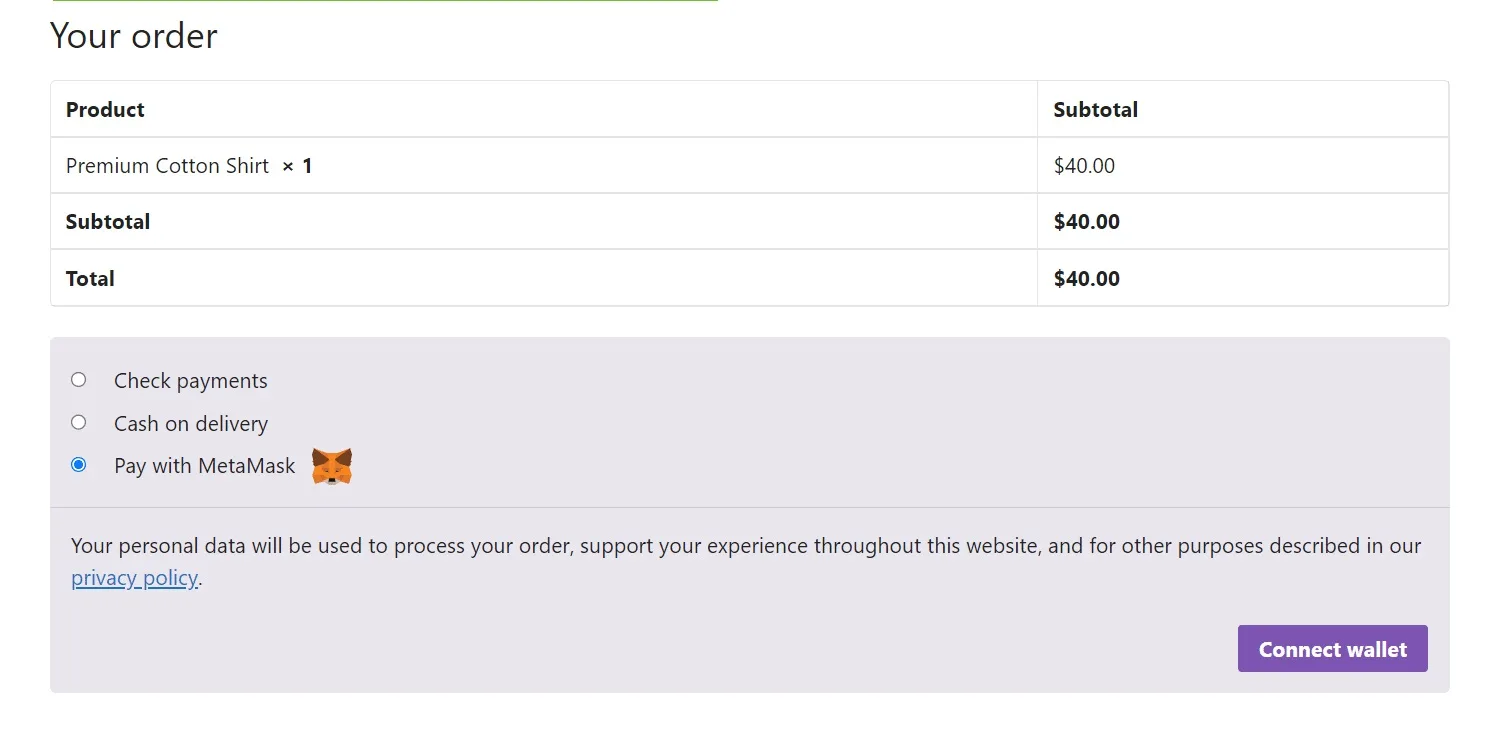Select Cash on delivery option
1496x740 pixels.
pyautogui.click(x=78, y=422)
